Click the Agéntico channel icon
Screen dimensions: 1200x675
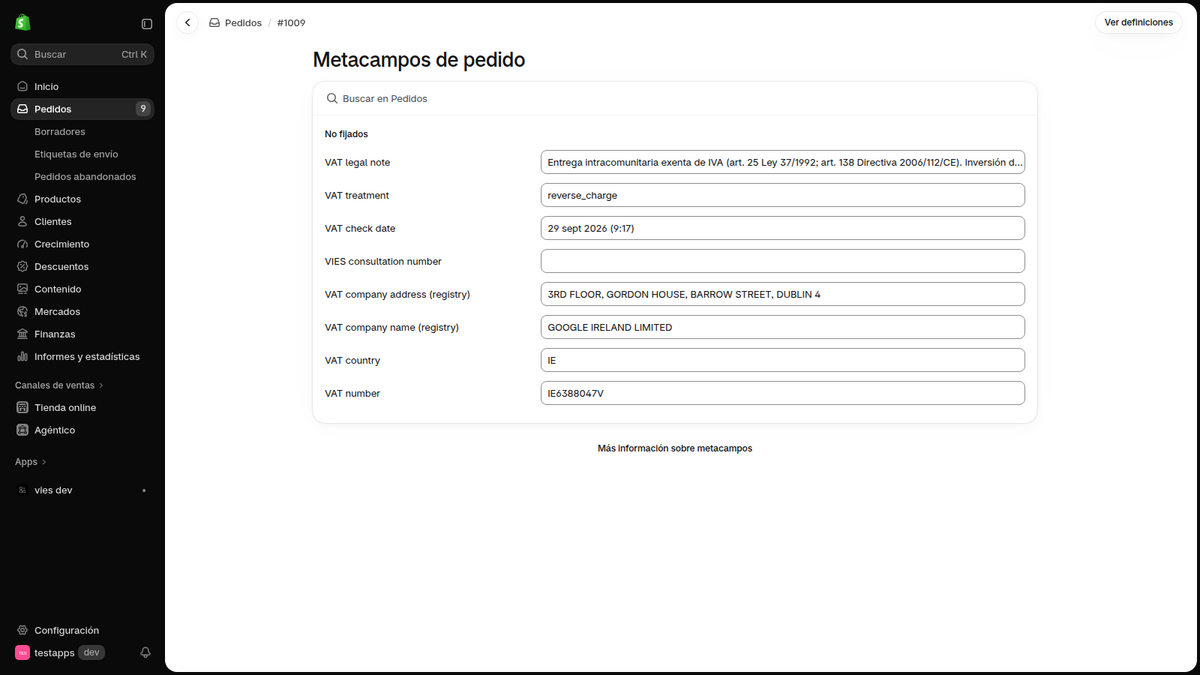23,430
